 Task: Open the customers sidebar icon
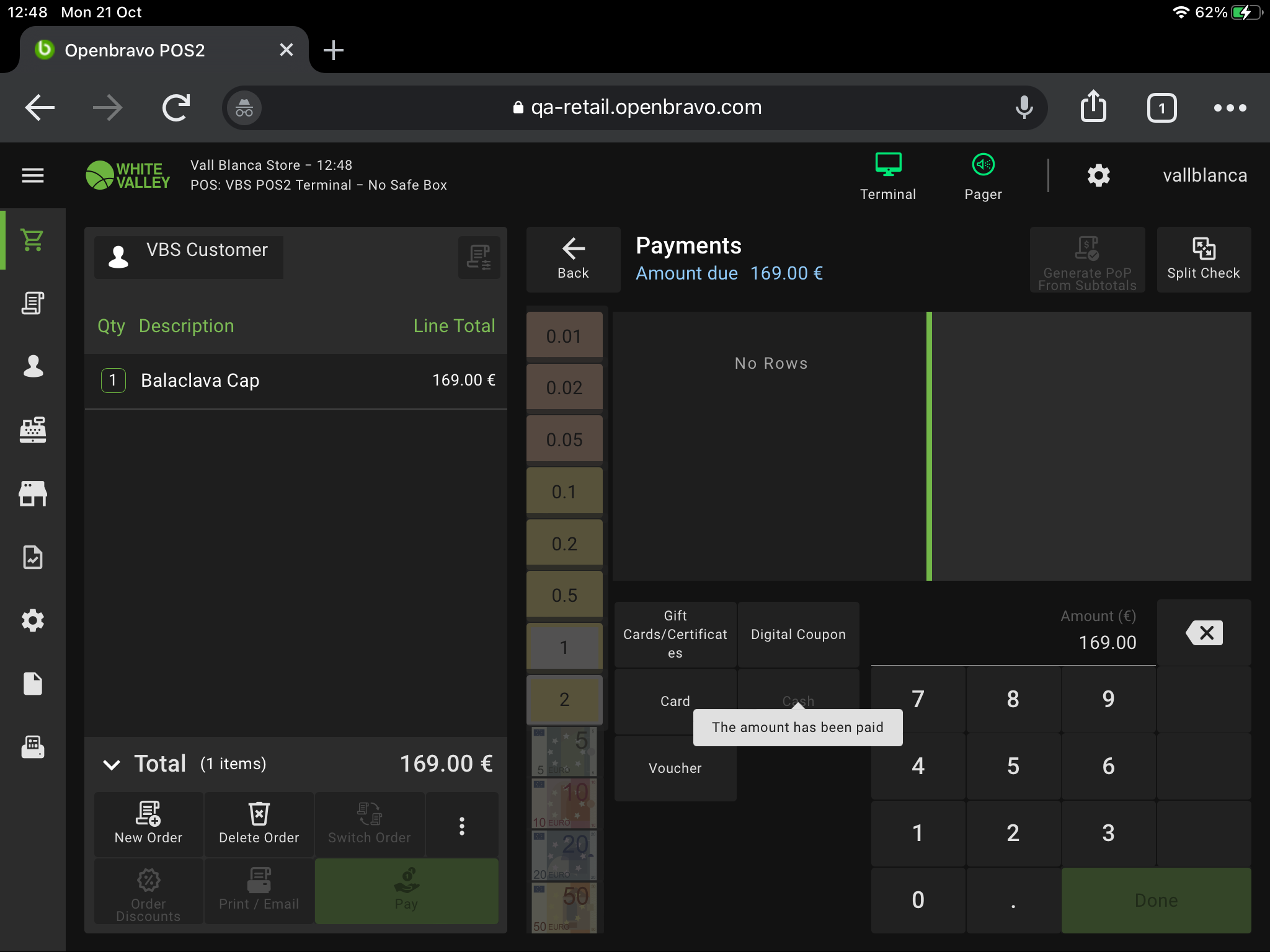point(32,366)
